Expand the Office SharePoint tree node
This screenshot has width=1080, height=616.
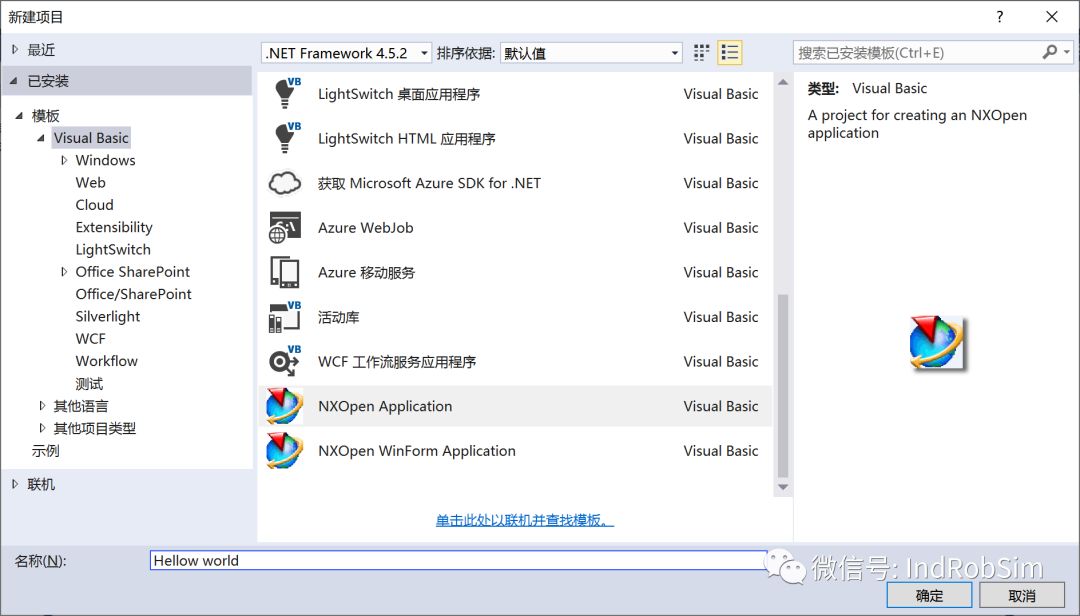(64, 271)
